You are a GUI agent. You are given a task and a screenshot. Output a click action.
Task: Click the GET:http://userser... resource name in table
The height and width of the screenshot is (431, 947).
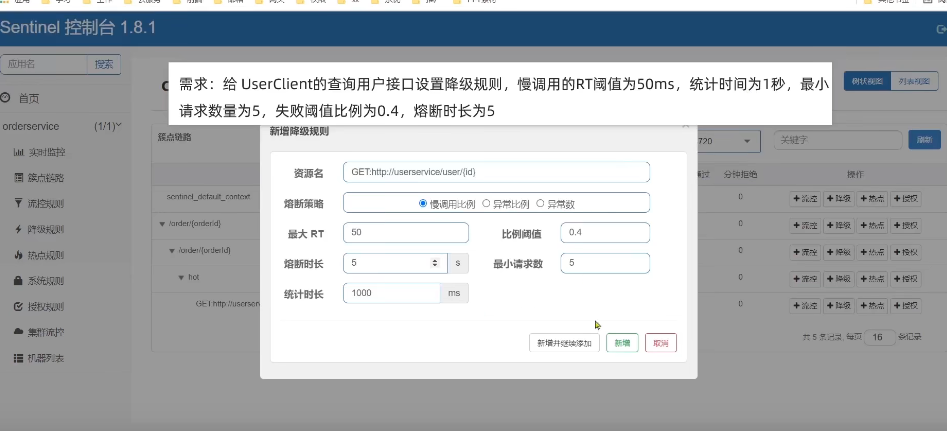228,304
